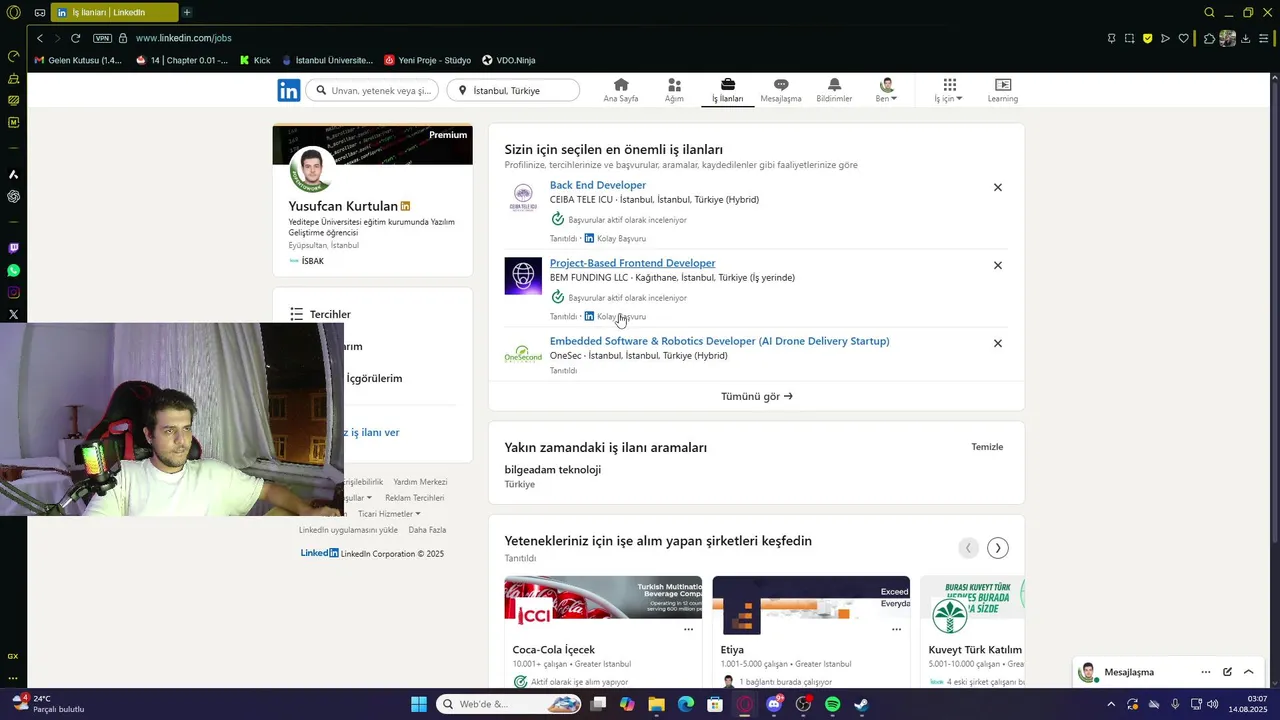
Task: Open the Etiya card options menu
Action: pos(896,630)
